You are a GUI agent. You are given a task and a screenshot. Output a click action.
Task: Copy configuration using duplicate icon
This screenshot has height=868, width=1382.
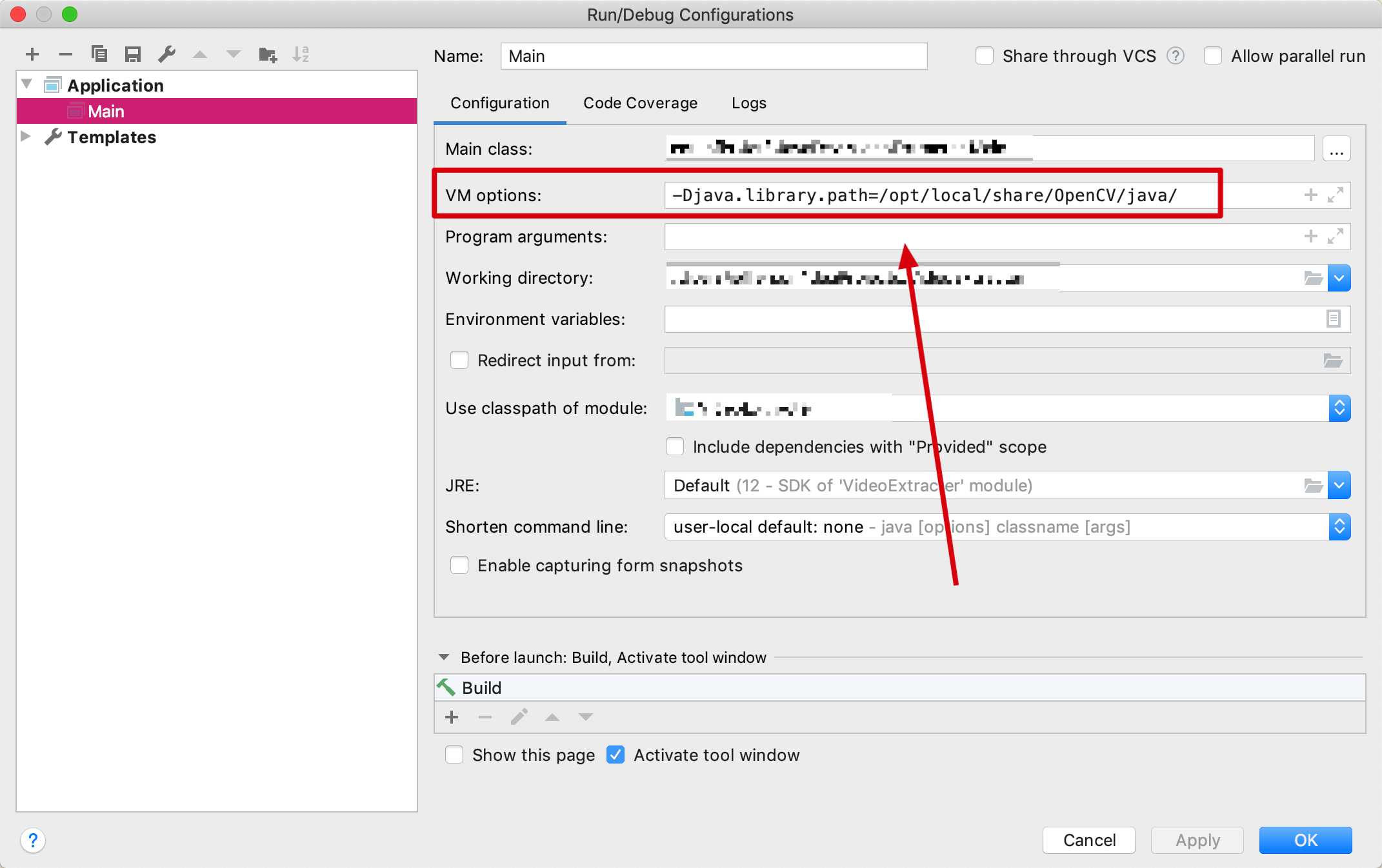click(99, 54)
